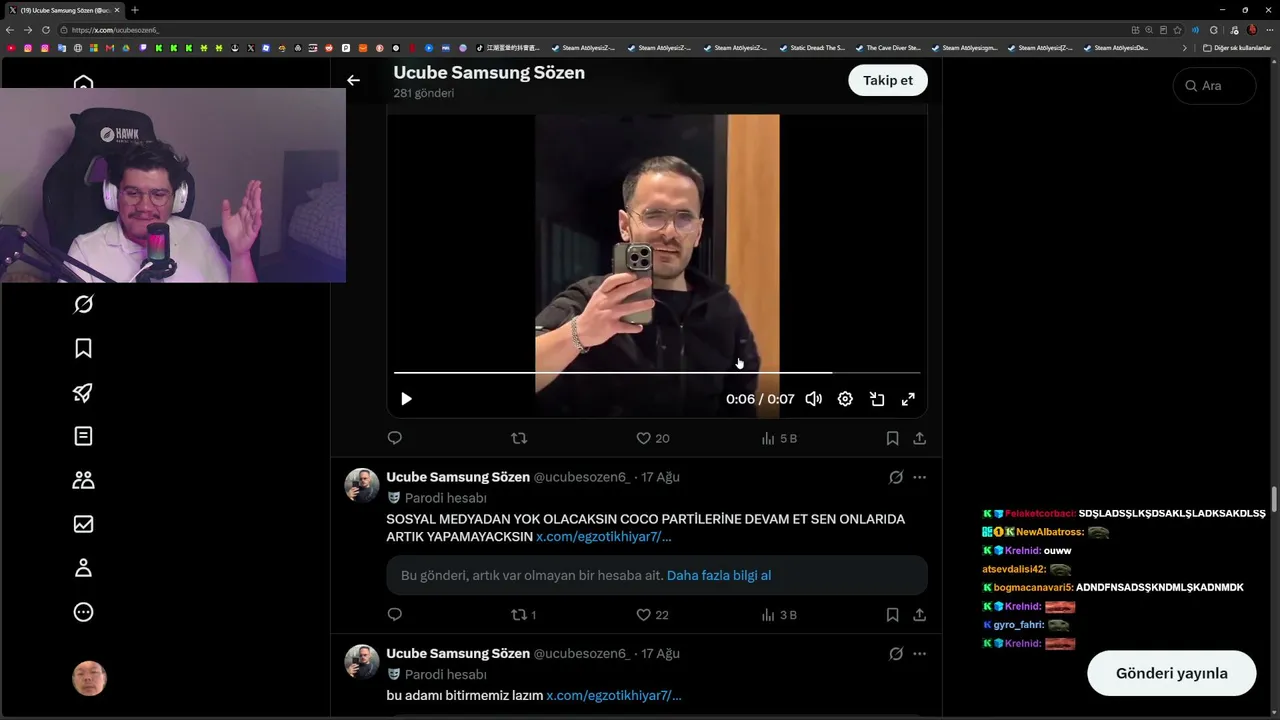
Task: Click the page scrollbar thumb
Action: click(1274, 498)
